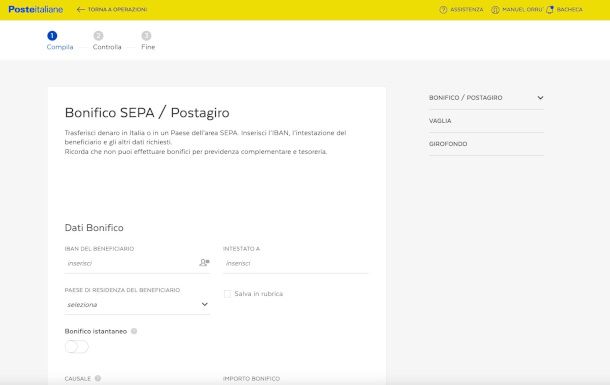Focus the Intestato A input field
610x385 pixels.
(x=295, y=263)
